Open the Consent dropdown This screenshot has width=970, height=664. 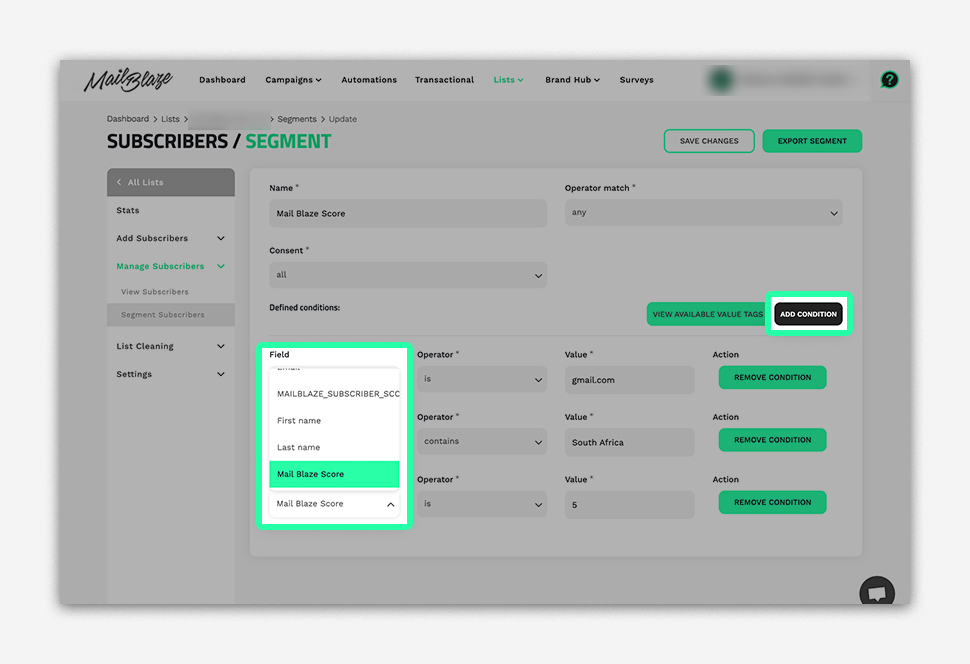coord(408,275)
